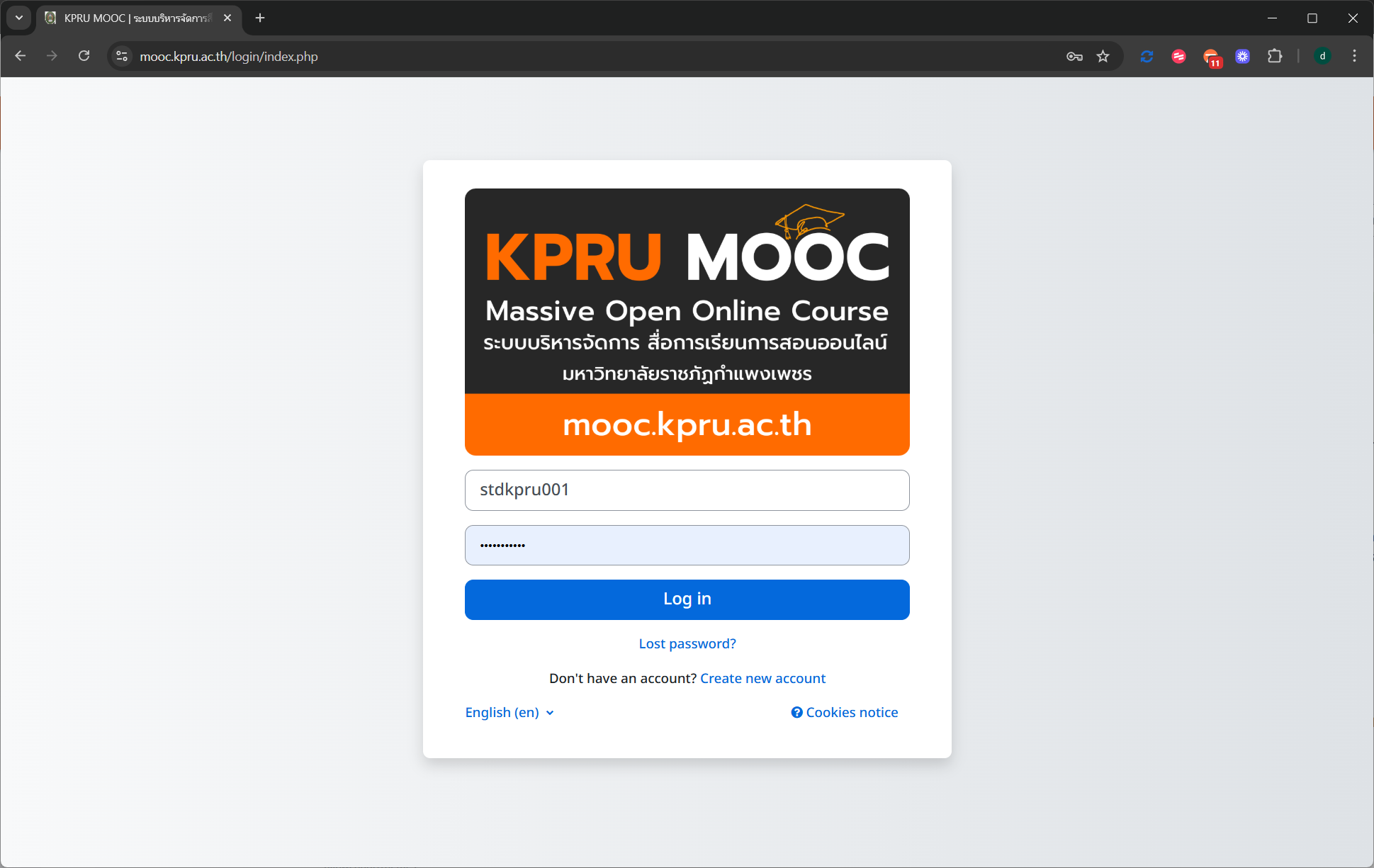Bookmark this page with the star icon
The height and width of the screenshot is (868, 1374).
pos(1103,56)
